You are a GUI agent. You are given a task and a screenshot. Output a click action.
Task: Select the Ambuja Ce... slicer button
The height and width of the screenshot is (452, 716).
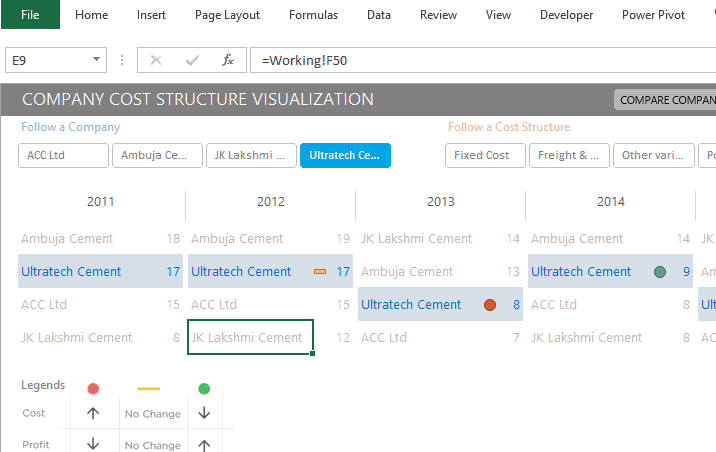(157, 155)
